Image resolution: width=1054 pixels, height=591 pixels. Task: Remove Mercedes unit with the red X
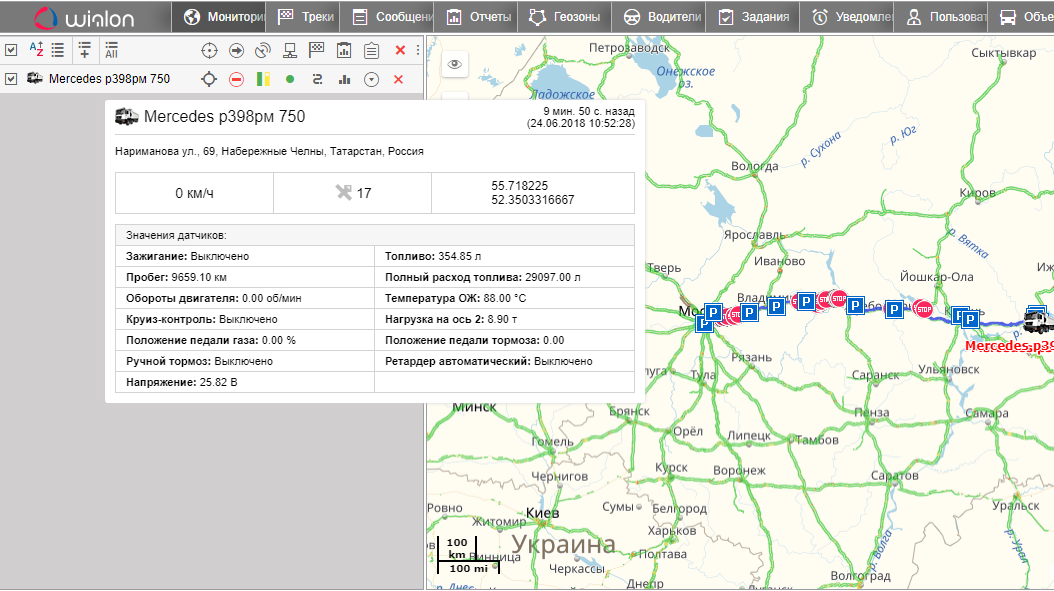click(398, 79)
